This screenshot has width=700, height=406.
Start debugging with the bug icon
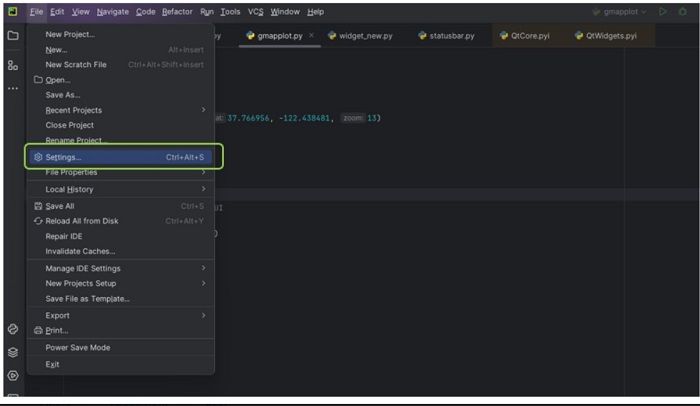click(683, 12)
